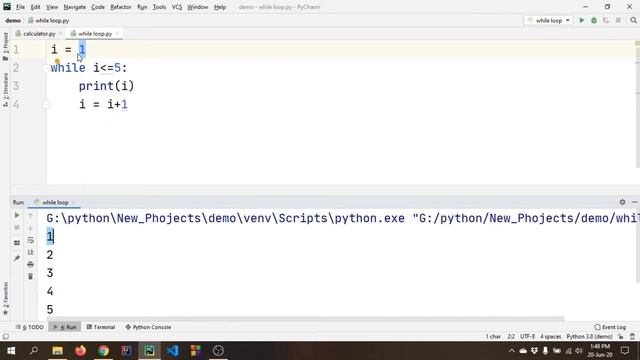
Task: Rerun while loop in the Run panel
Action: (x=17, y=215)
